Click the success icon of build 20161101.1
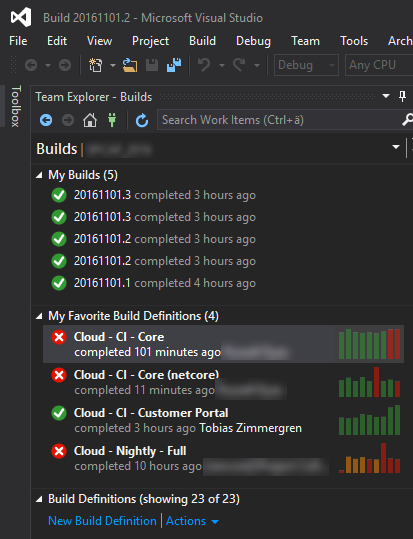Image resolution: width=413 pixels, height=539 pixels. click(59, 283)
